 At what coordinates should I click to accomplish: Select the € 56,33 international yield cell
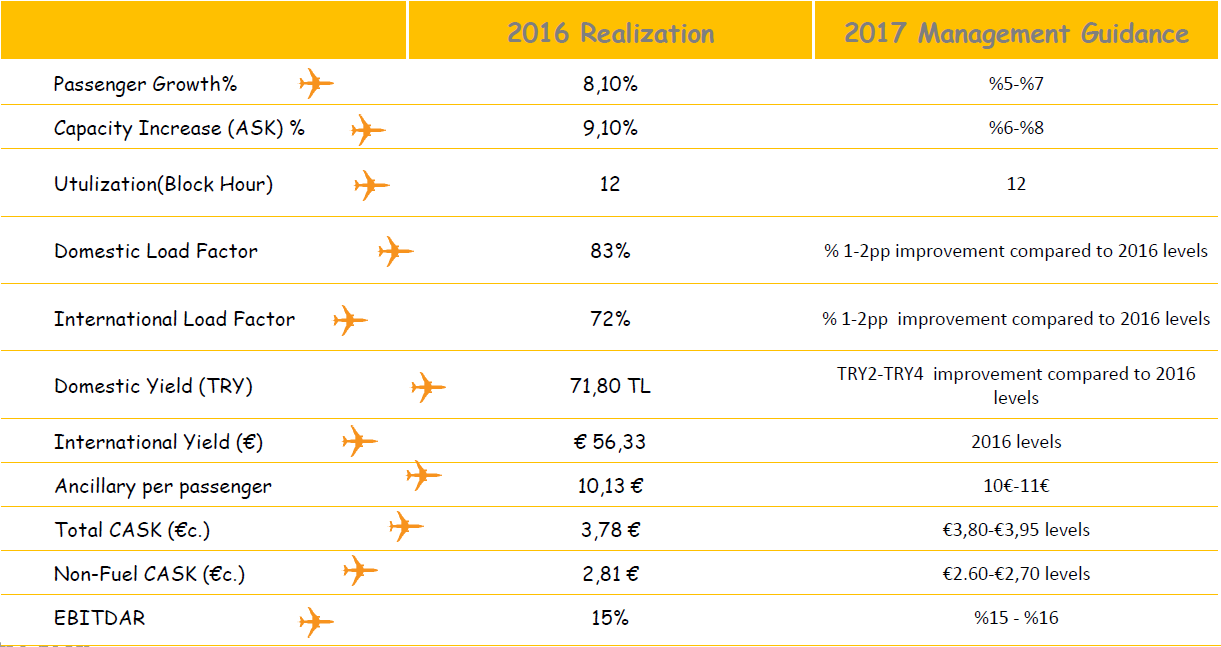[610, 441]
